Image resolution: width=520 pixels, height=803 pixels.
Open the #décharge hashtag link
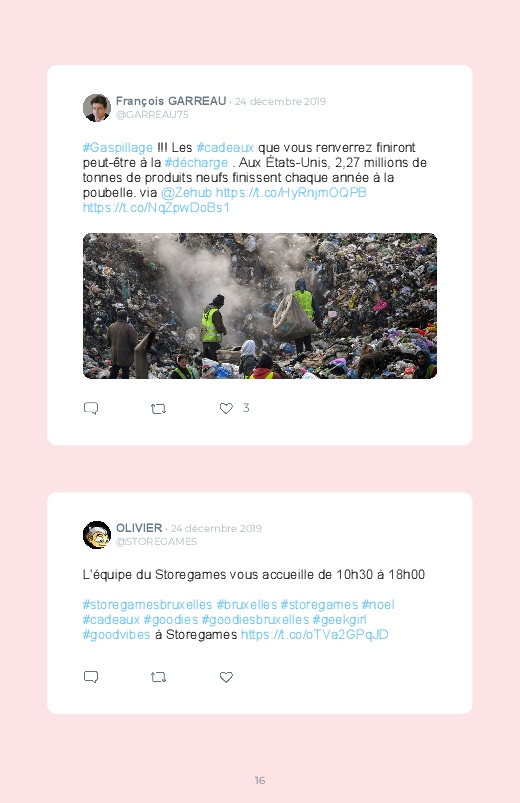196,163
